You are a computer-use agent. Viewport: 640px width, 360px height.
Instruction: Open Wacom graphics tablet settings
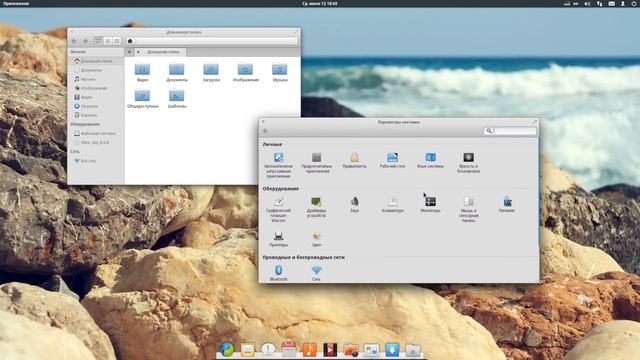click(x=278, y=209)
